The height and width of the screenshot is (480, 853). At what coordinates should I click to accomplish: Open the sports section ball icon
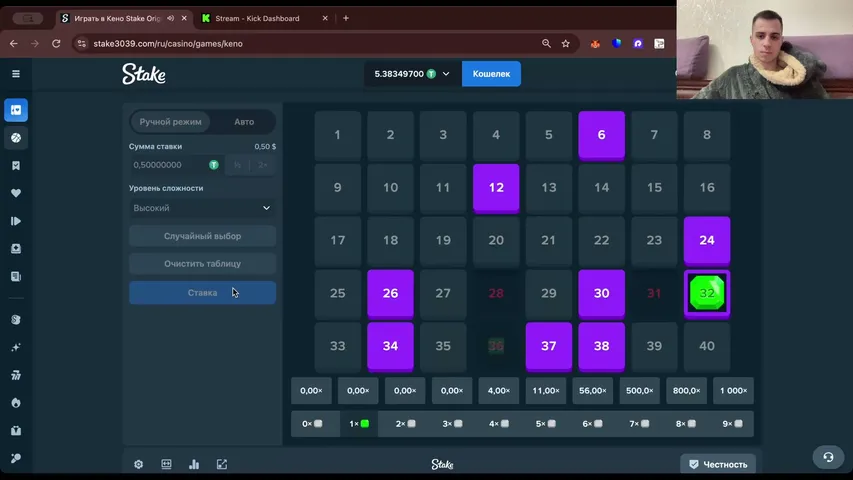click(16, 138)
